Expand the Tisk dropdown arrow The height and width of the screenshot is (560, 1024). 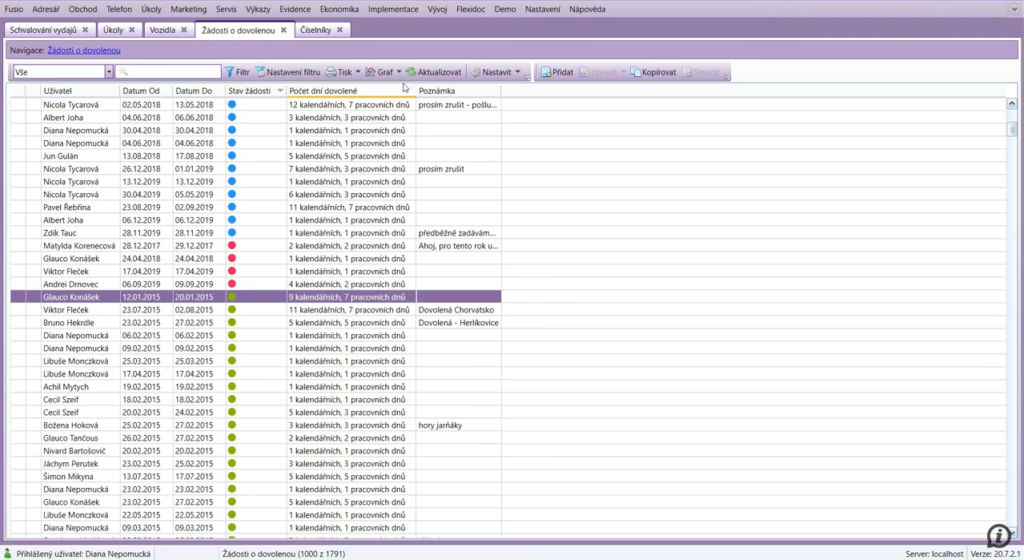(358, 72)
